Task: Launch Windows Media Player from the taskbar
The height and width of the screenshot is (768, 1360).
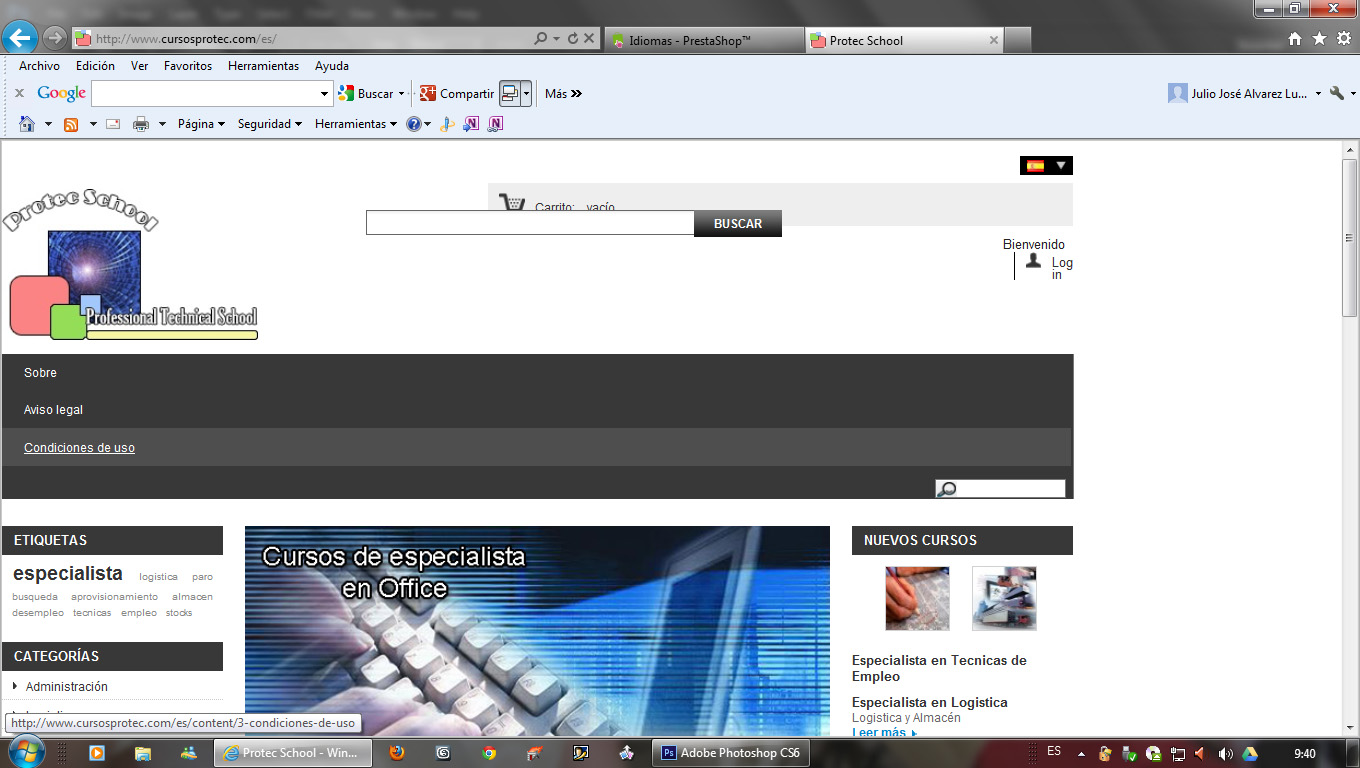Action: coord(97,753)
